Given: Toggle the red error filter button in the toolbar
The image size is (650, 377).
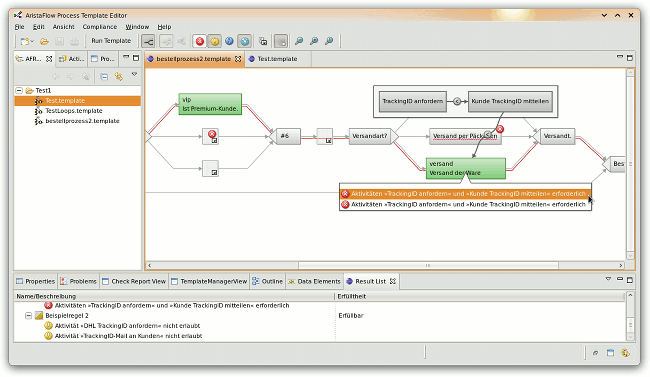Looking at the screenshot, I should 199,41.
